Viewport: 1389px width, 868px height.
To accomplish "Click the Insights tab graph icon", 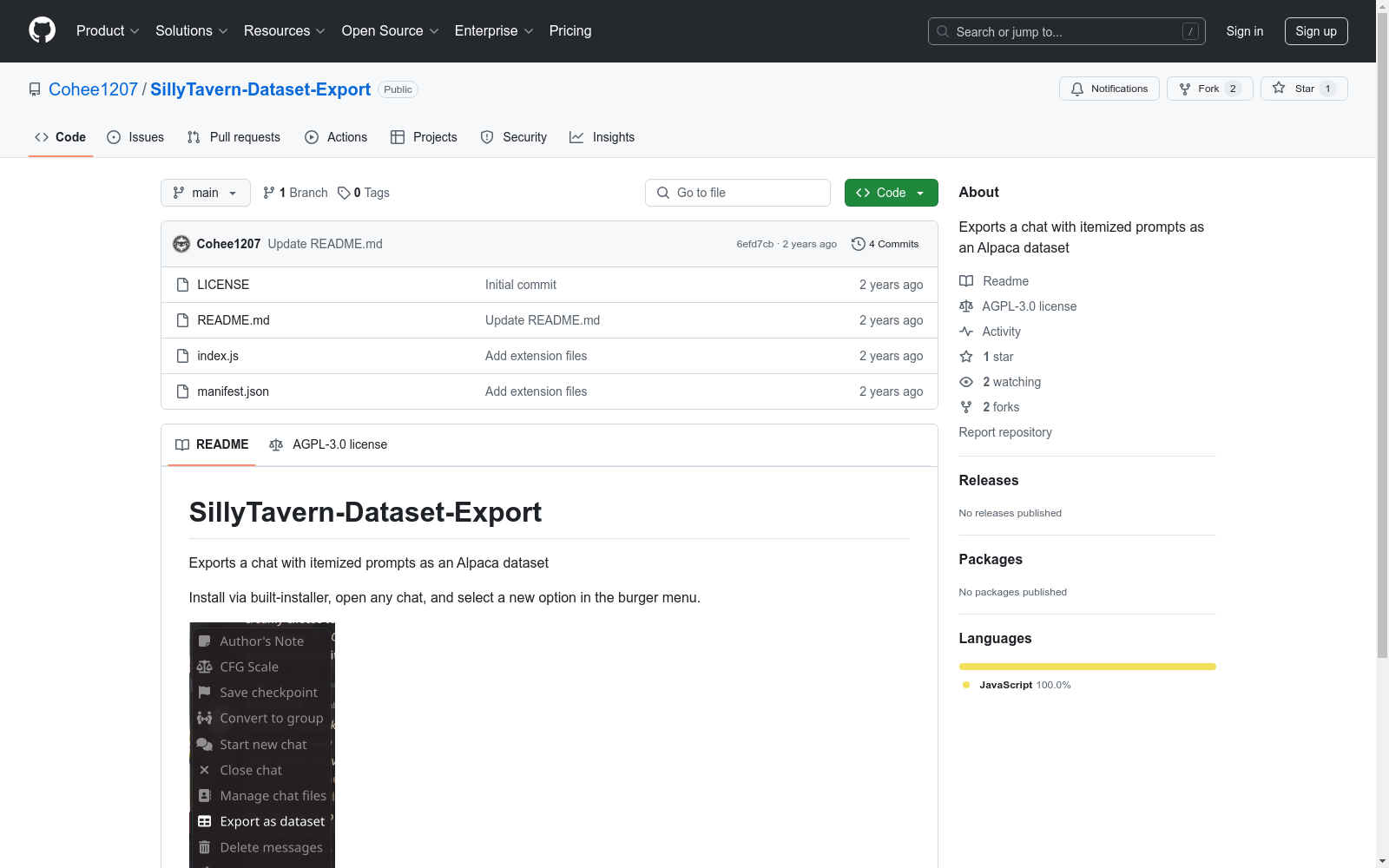I will click(x=576, y=137).
